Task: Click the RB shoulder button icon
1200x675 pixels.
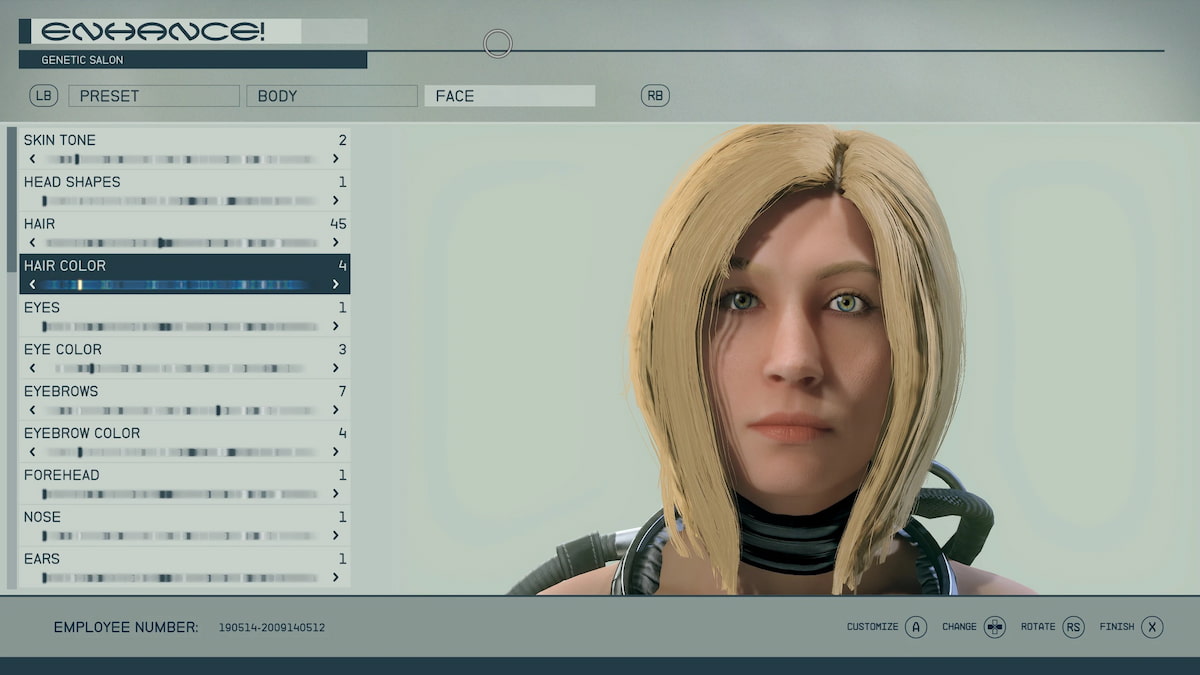Action: (x=655, y=95)
